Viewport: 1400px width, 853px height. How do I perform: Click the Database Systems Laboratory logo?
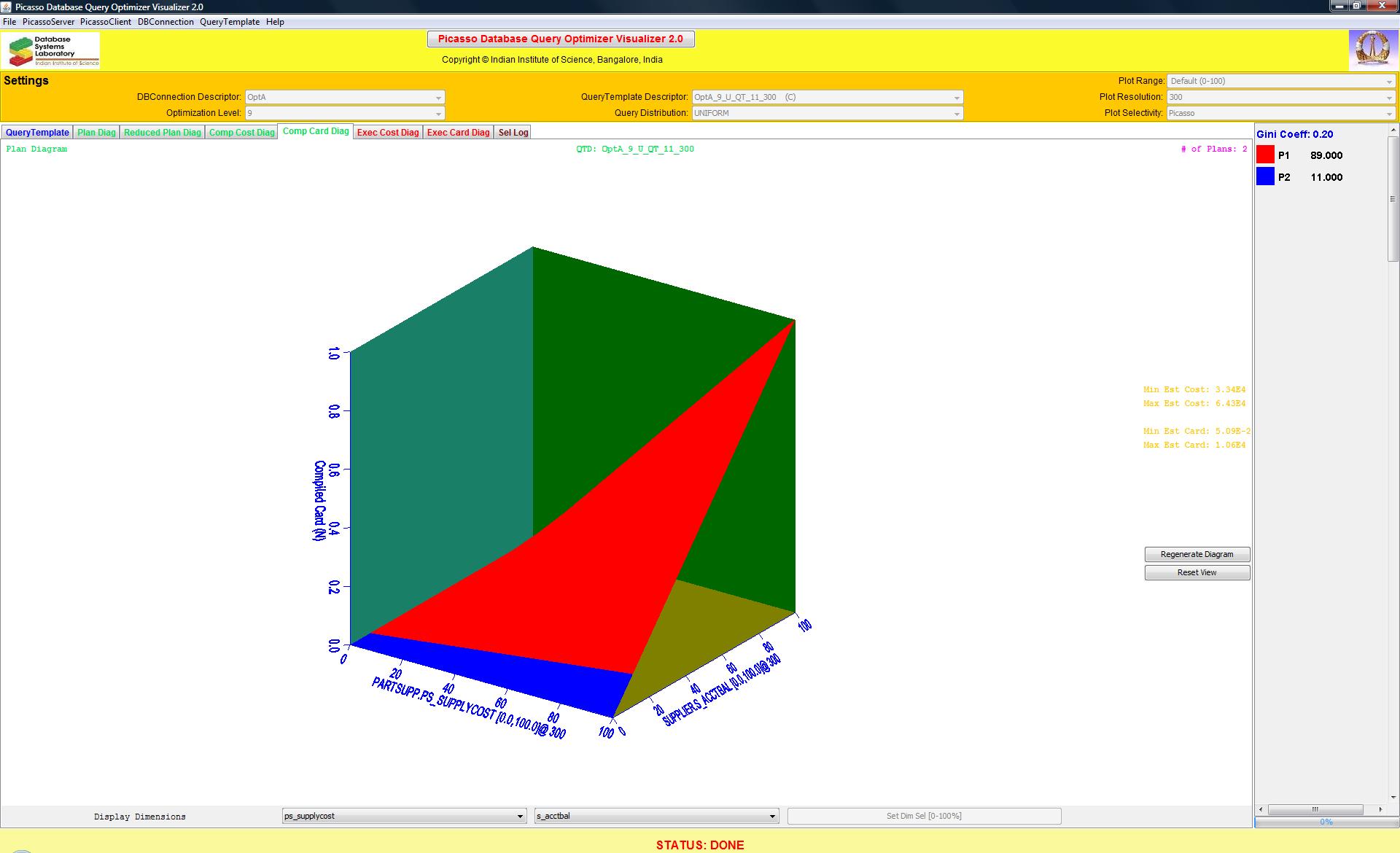(x=51, y=50)
